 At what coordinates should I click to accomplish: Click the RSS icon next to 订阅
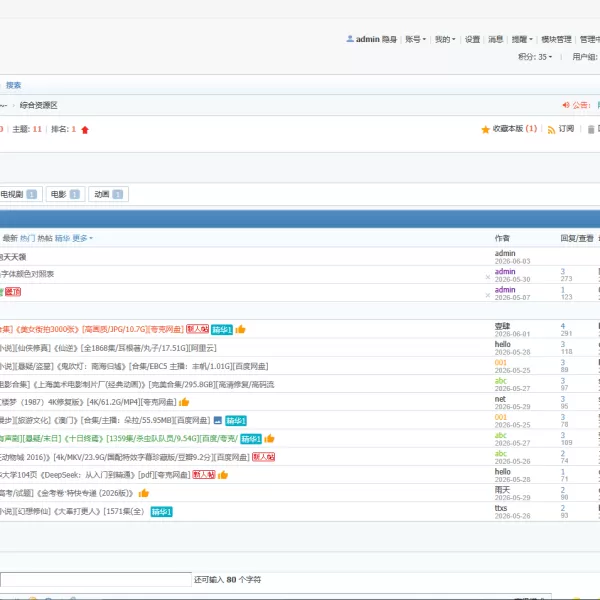tap(551, 130)
